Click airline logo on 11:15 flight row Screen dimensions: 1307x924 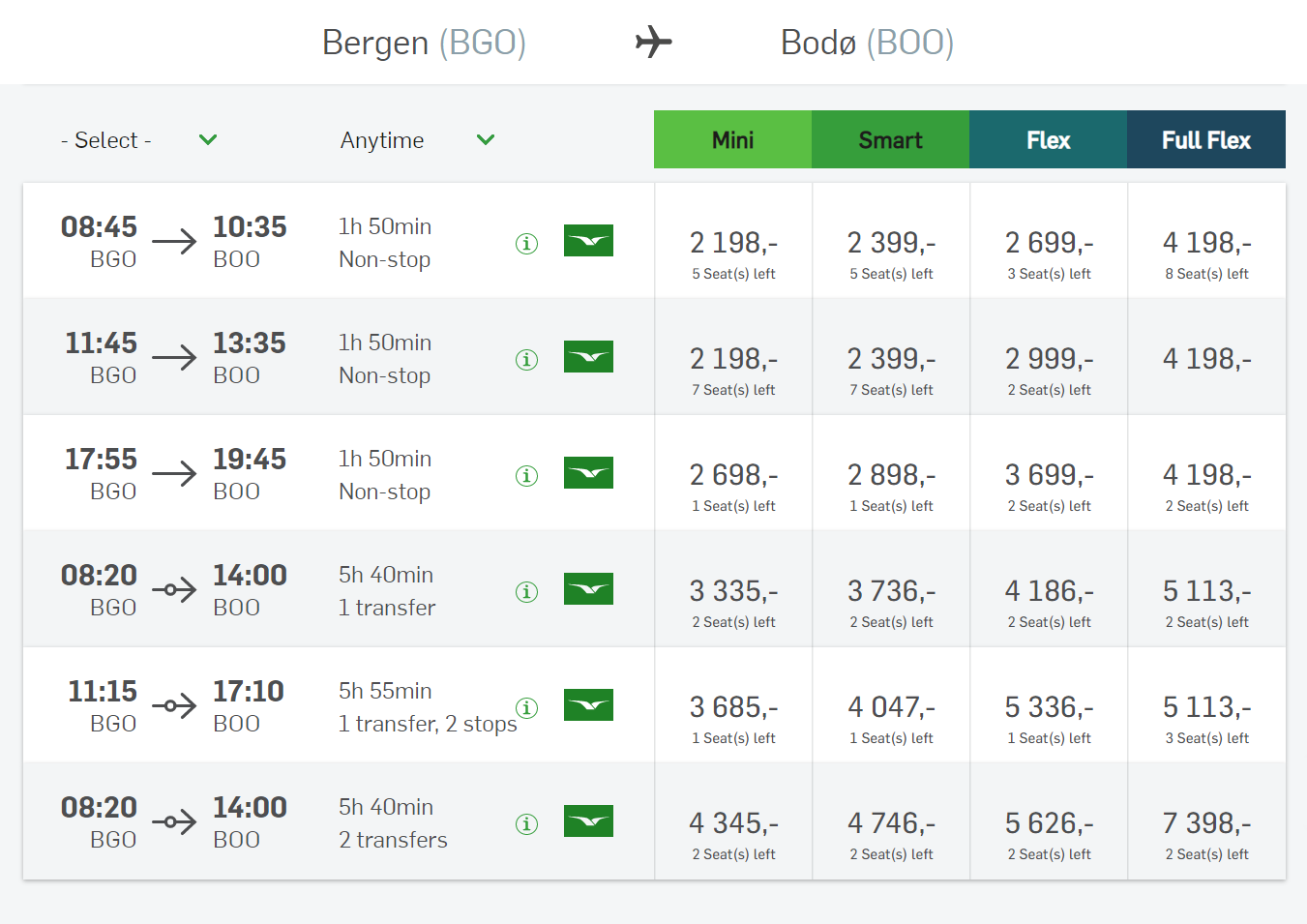pos(588,704)
